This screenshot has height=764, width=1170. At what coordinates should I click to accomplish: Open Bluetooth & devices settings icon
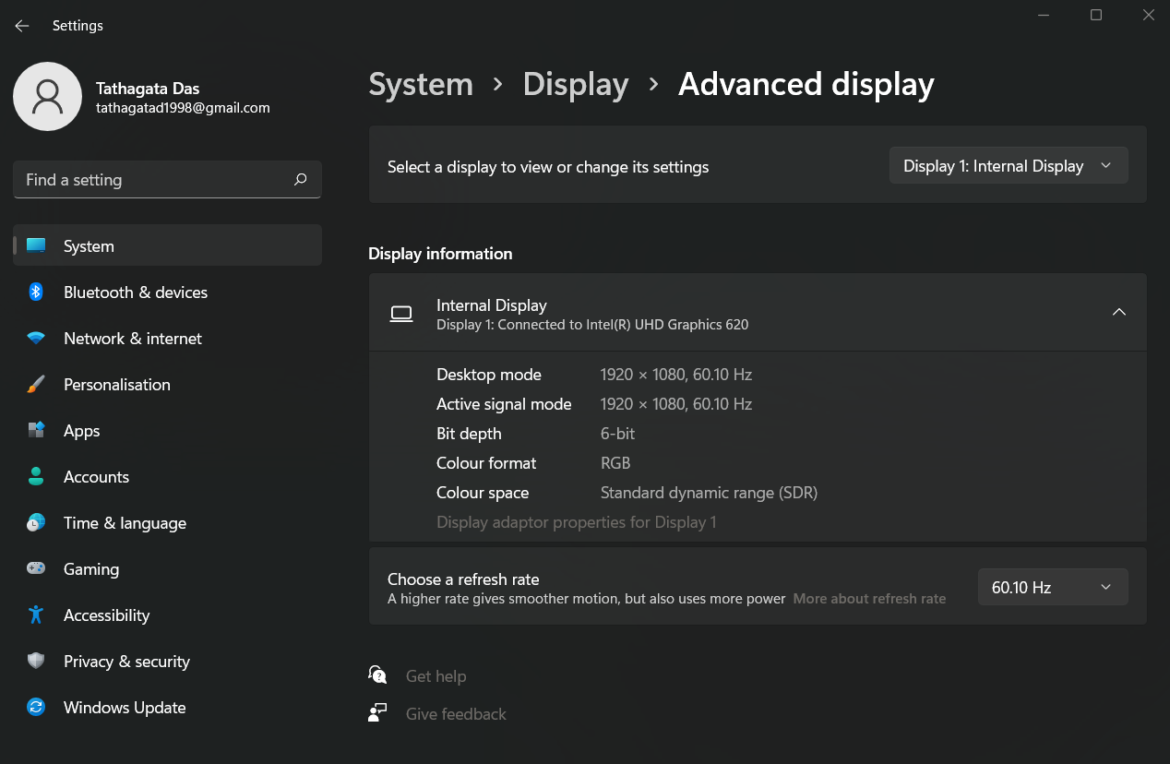pos(36,292)
